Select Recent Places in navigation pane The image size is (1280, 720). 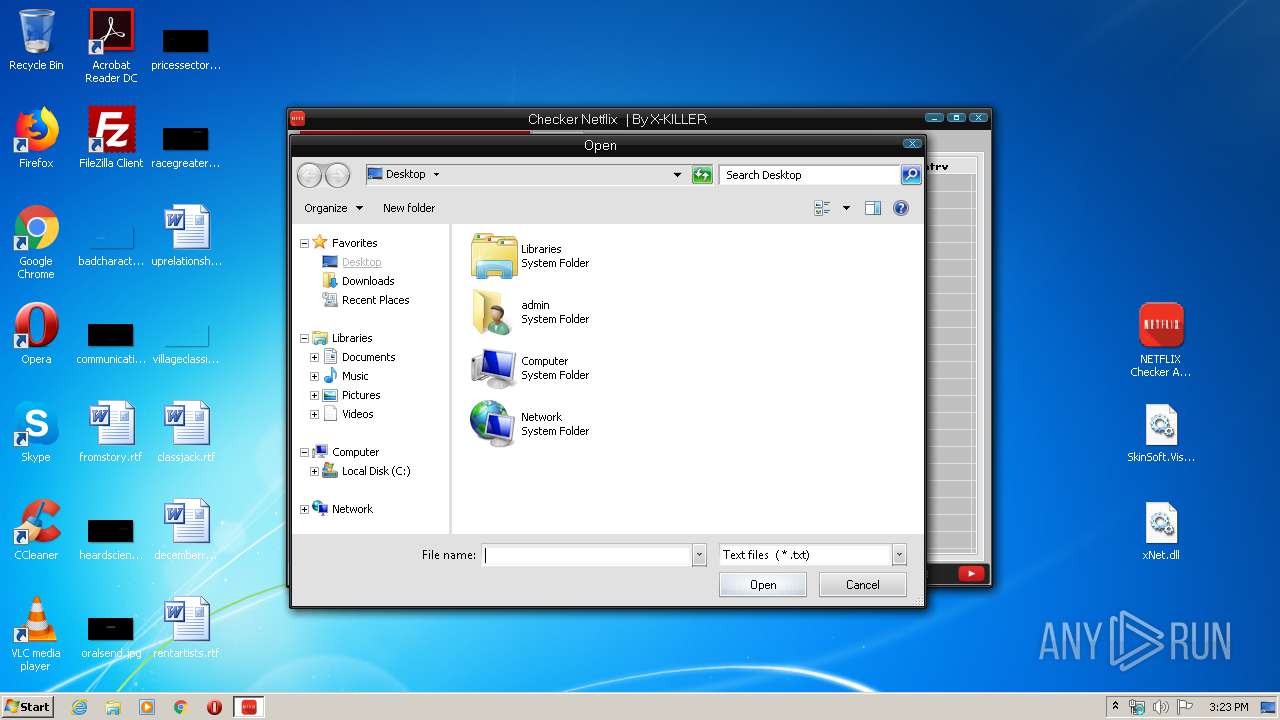click(365, 300)
